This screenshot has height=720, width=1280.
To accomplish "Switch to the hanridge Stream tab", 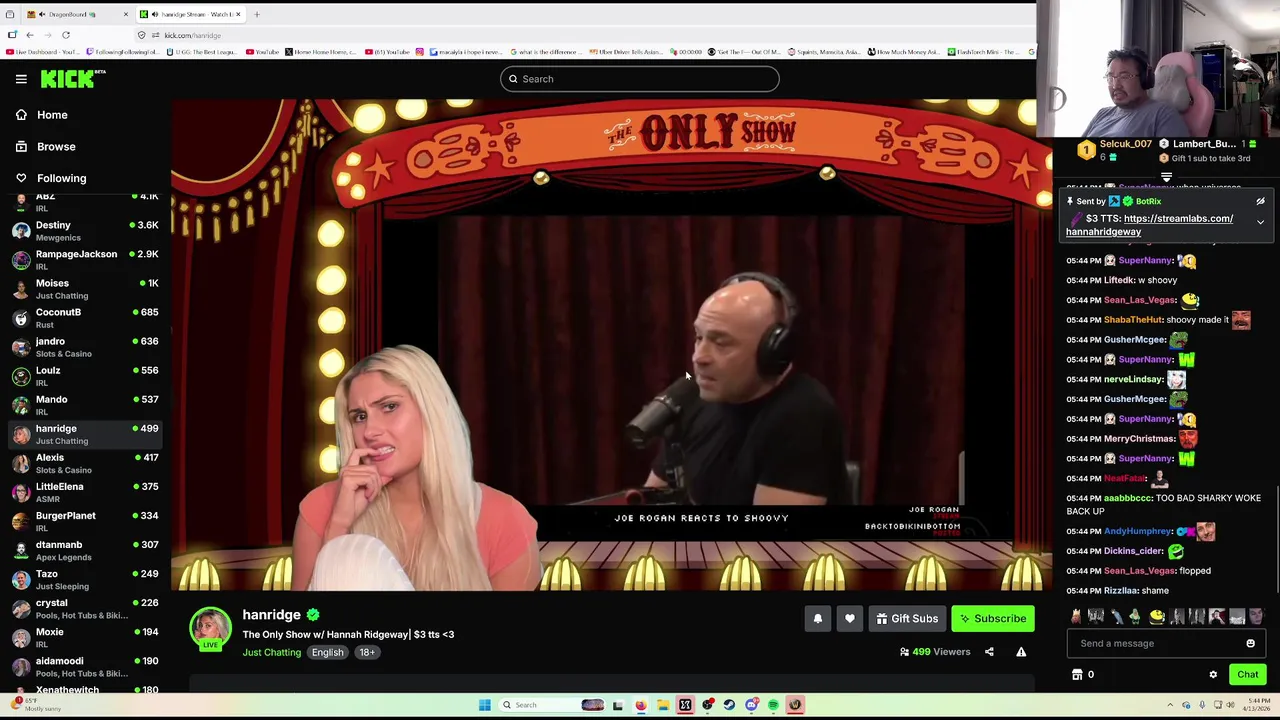I will pos(190,14).
